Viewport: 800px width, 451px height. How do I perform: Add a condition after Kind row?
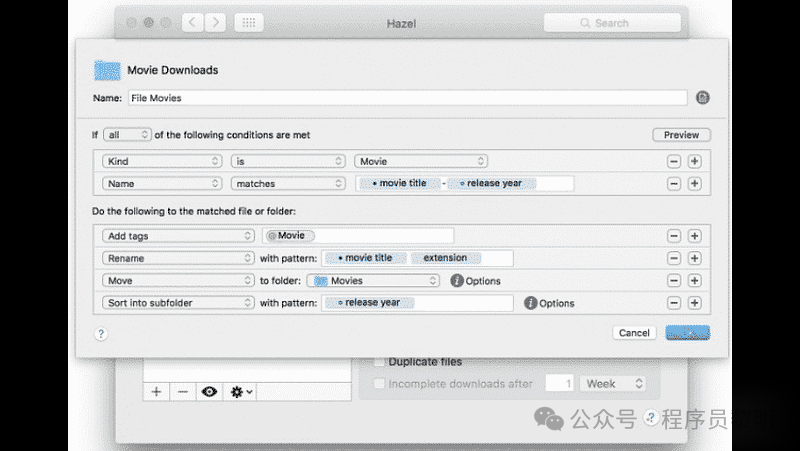[x=694, y=161]
